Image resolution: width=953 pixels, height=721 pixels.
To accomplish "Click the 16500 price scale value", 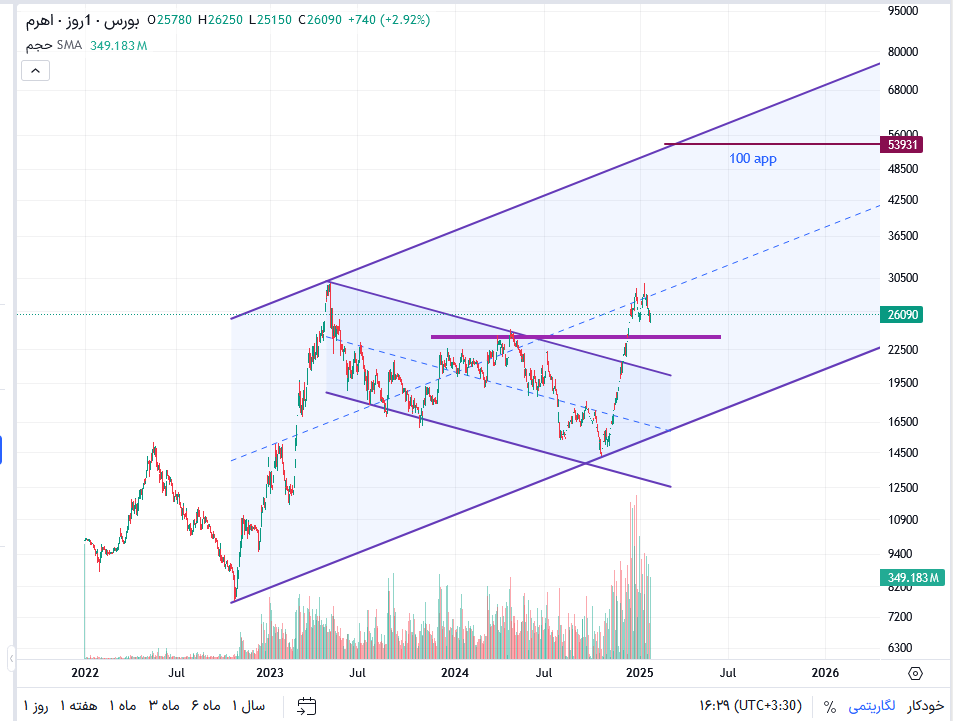I will pos(903,422).
